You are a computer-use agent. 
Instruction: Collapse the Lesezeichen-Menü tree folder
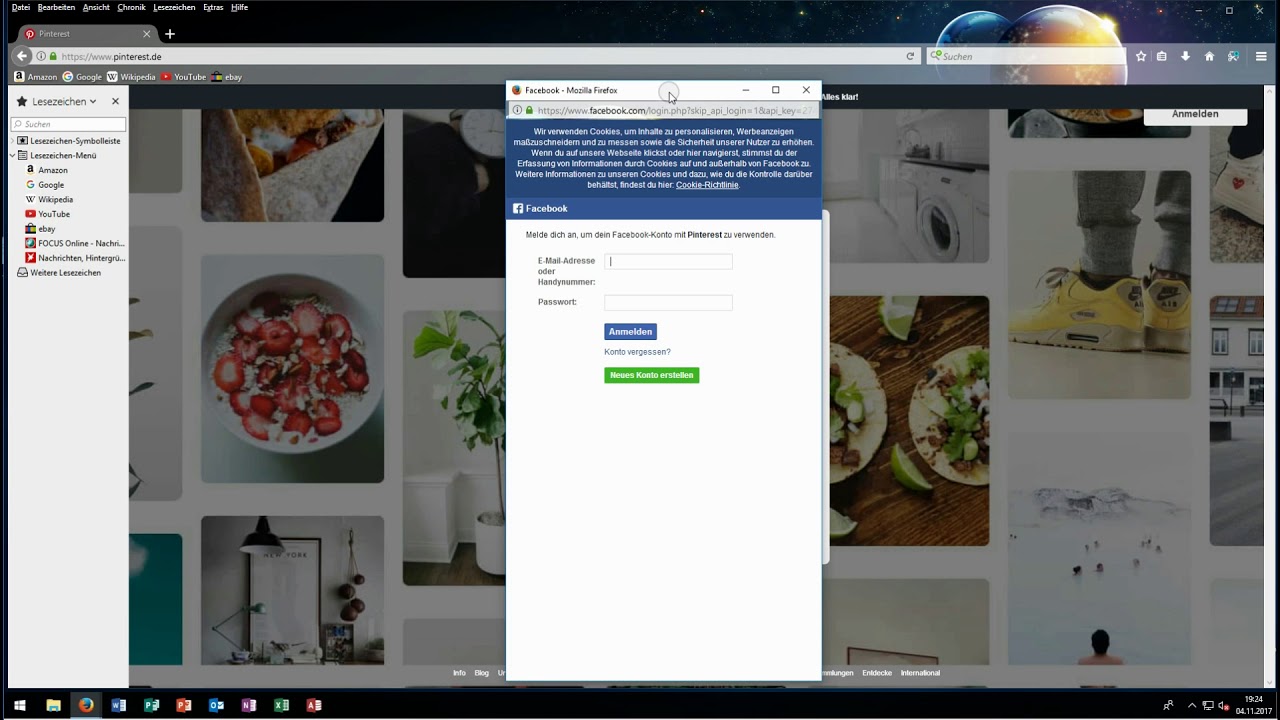(x=13, y=156)
